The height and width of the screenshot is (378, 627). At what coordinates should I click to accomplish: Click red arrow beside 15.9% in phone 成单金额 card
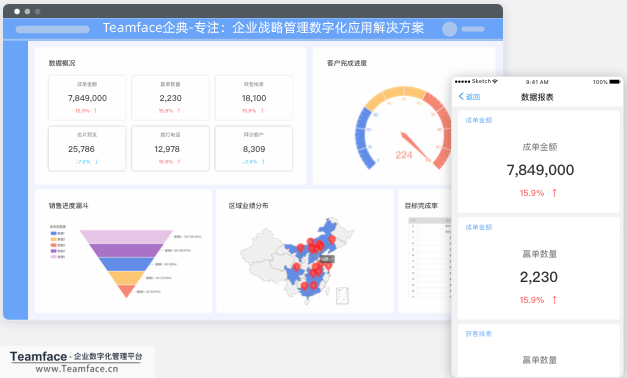point(554,193)
